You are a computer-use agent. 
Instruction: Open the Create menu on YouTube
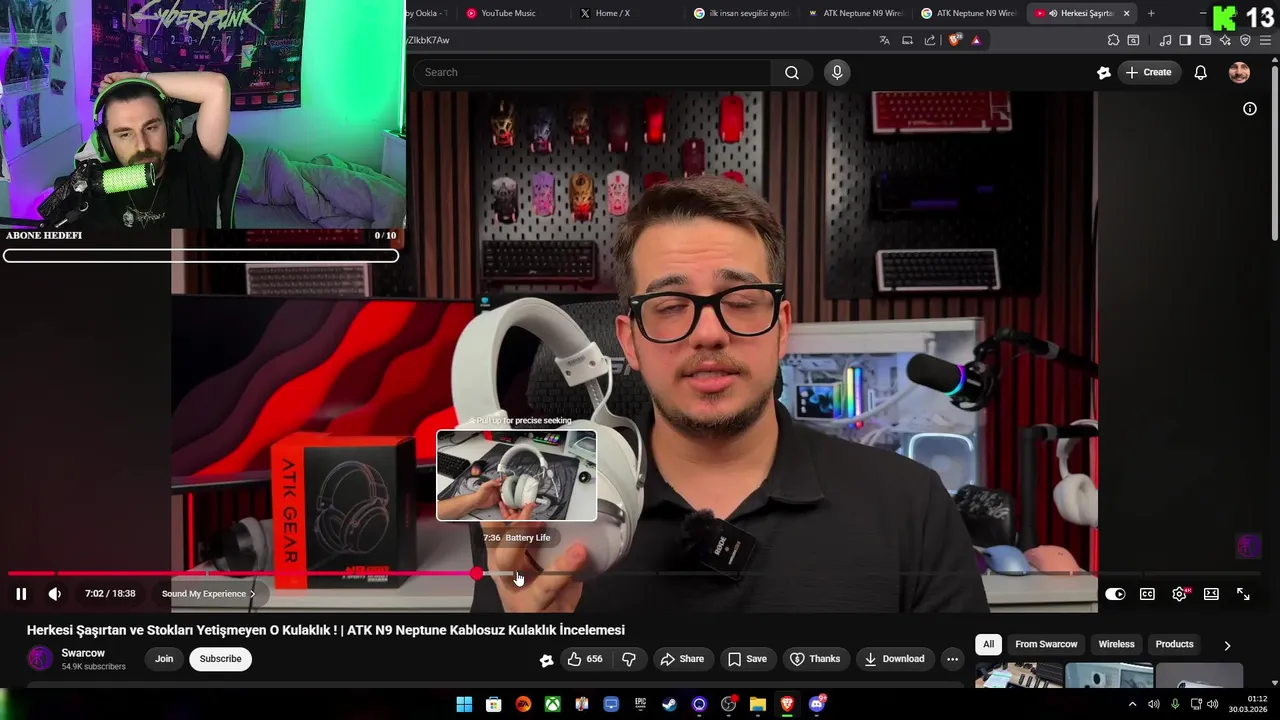1148,72
